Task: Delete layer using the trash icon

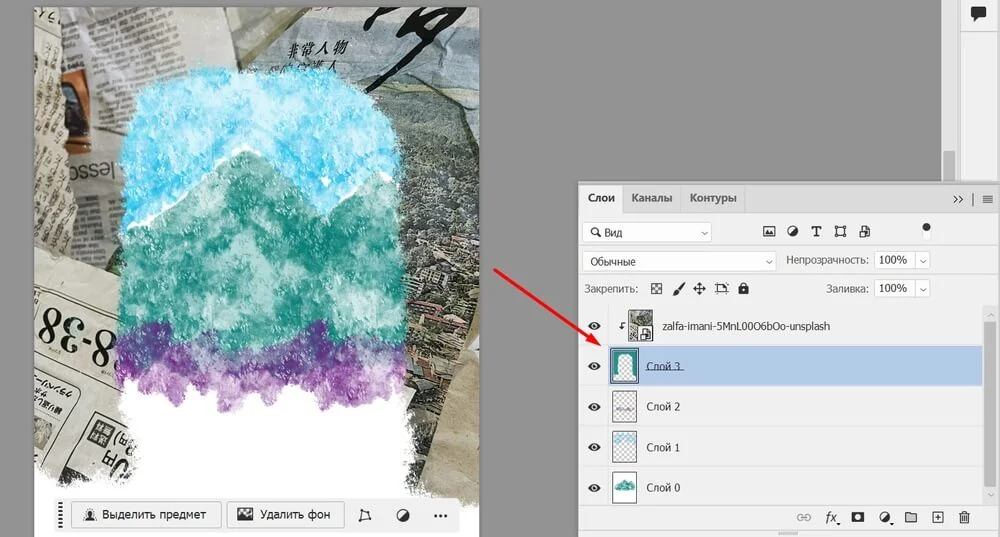Action: tap(964, 517)
